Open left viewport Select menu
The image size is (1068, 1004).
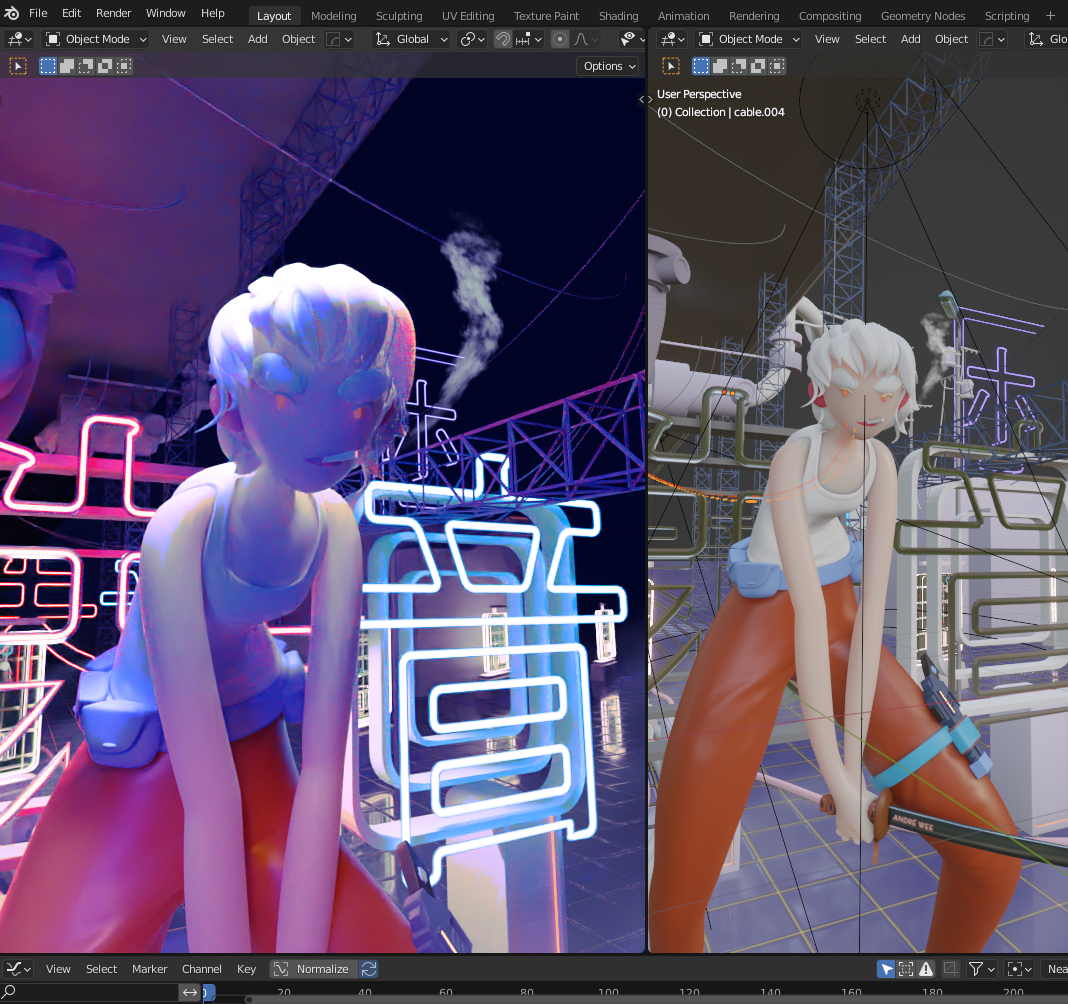pos(217,39)
